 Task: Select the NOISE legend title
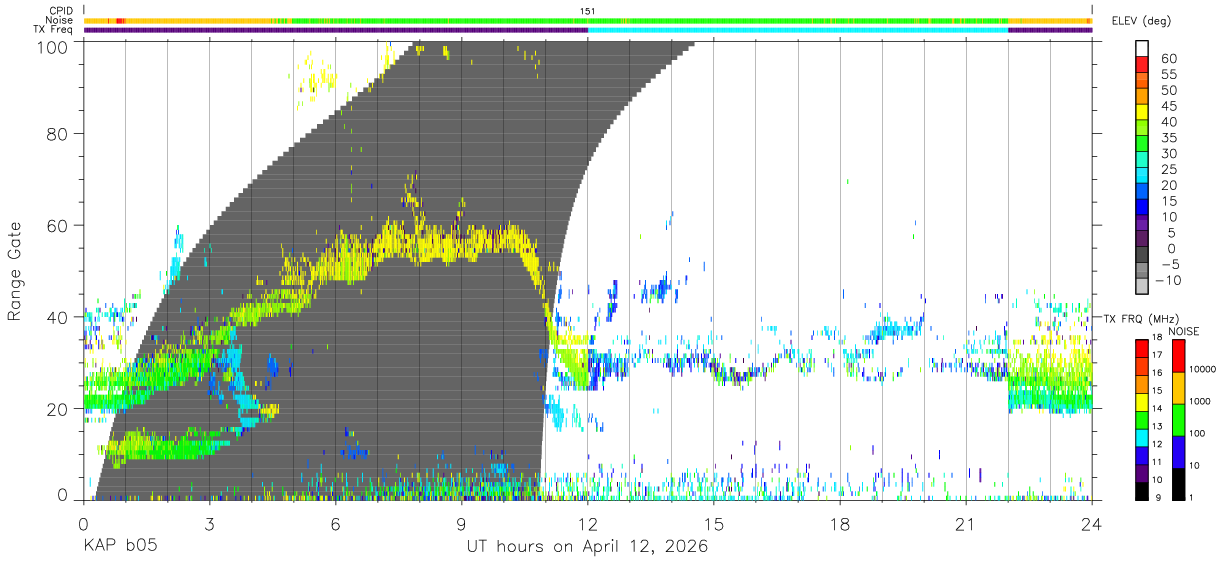(1183, 331)
